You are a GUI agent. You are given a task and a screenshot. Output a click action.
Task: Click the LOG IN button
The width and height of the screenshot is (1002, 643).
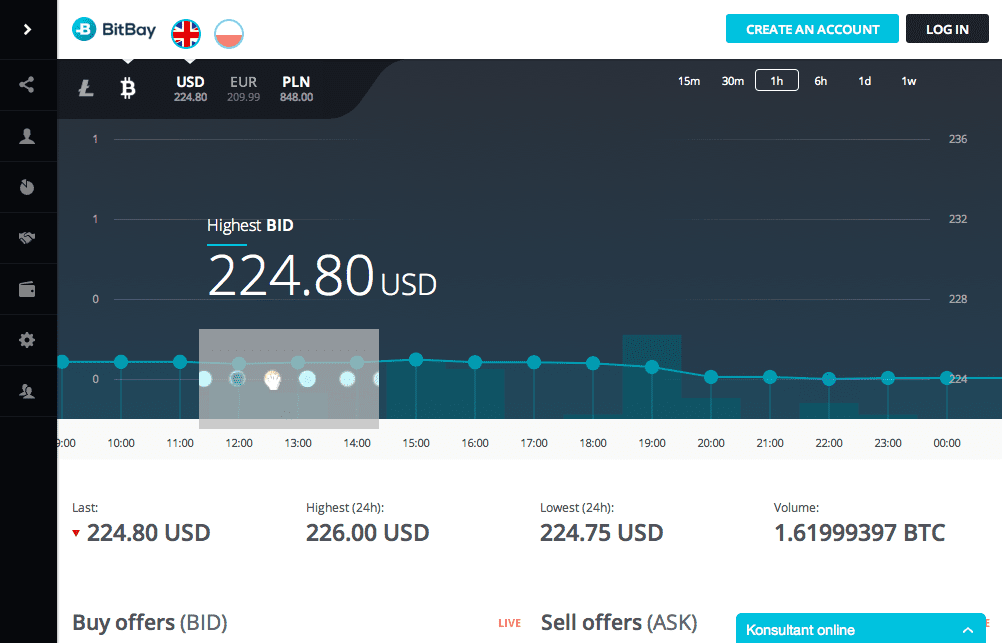pos(946,29)
